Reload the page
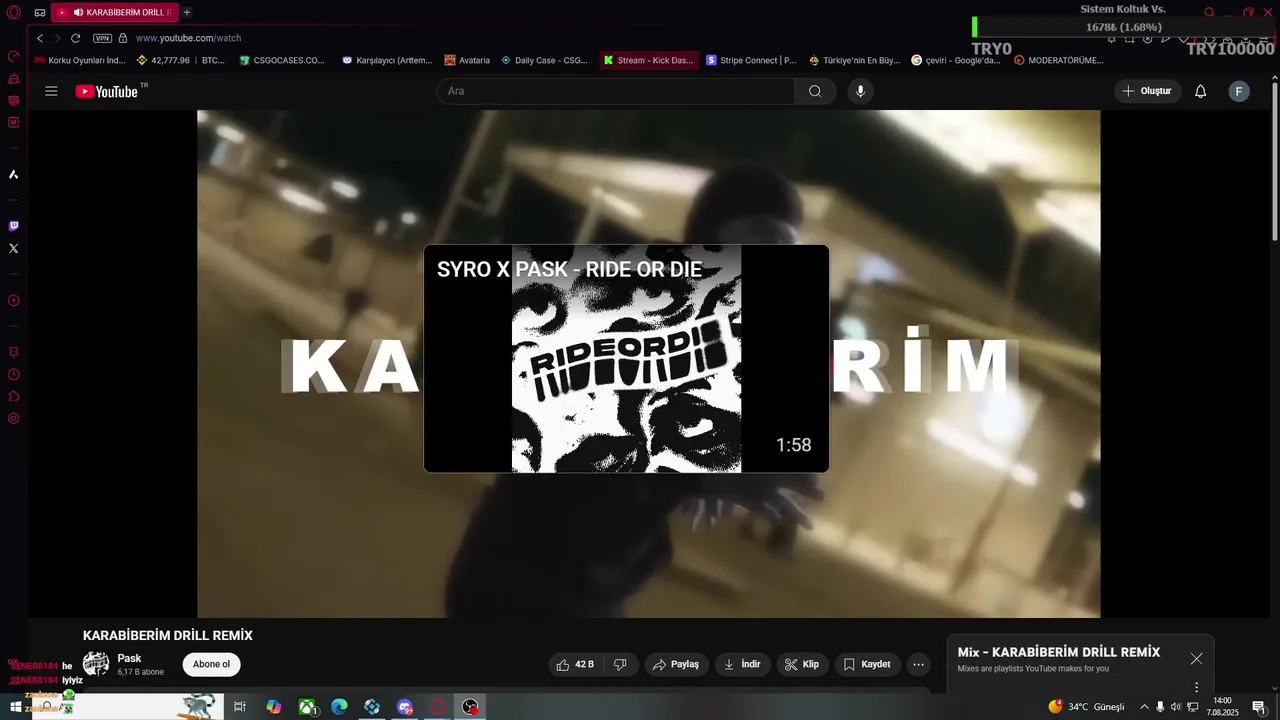Screen dimensions: 1280x720 (75, 38)
